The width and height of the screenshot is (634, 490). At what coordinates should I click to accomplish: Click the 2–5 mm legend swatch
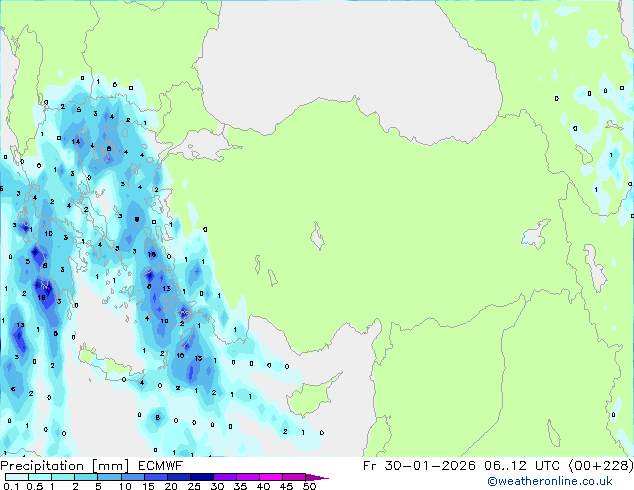86,477
